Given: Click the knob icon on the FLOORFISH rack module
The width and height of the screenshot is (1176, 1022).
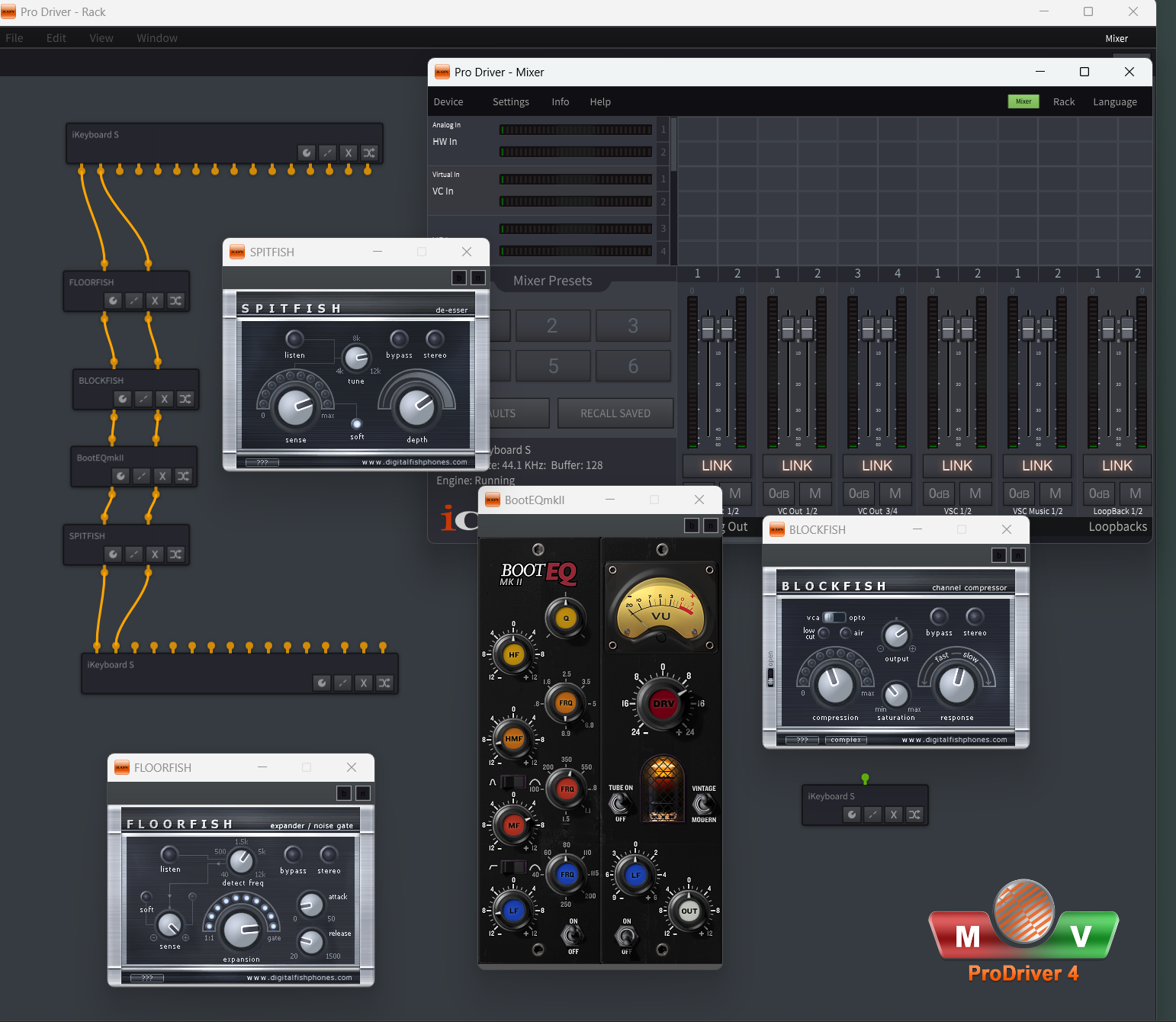Looking at the screenshot, I should click(x=113, y=300).
